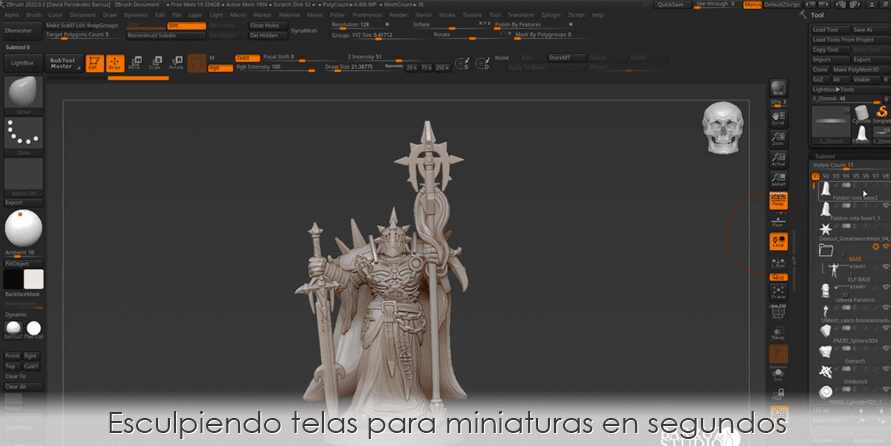This screenshot has height=446, width=891.
Task: Toggle the Menus button
Action: 752,5
